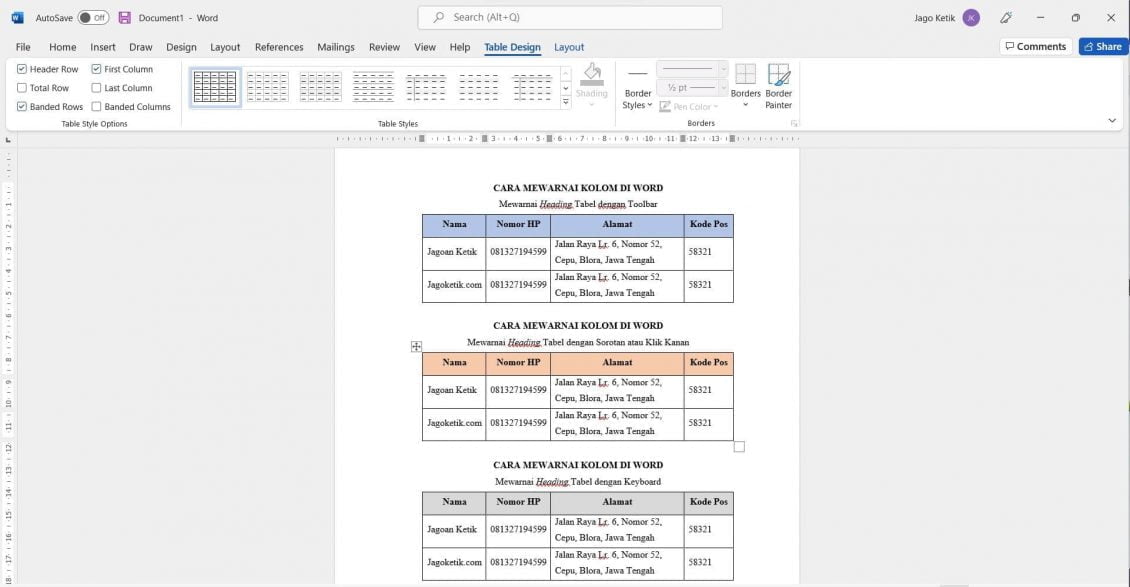Expand the Table Styles gallery

566,102
